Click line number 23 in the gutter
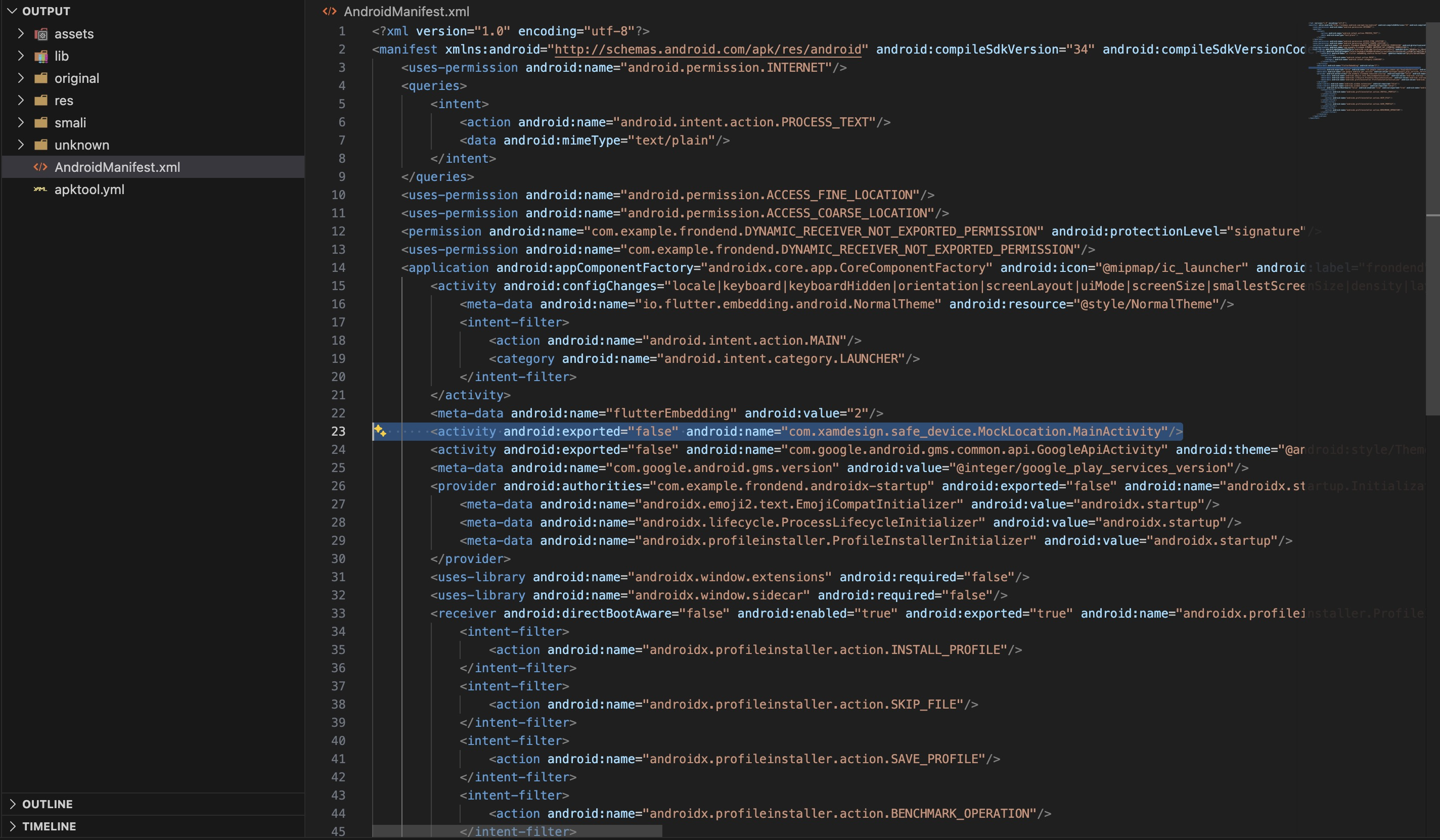The height and width of the screenshot is (840, 1440). coord(338,432)
